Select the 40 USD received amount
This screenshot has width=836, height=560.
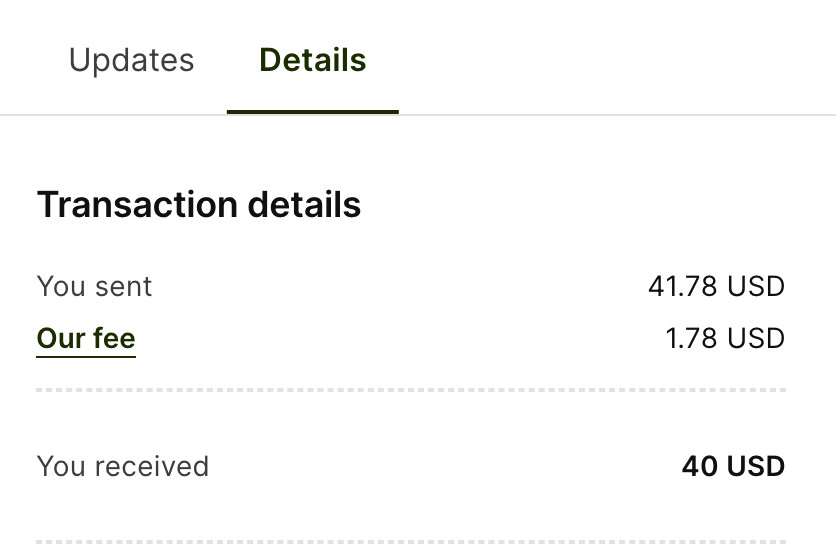733,466
